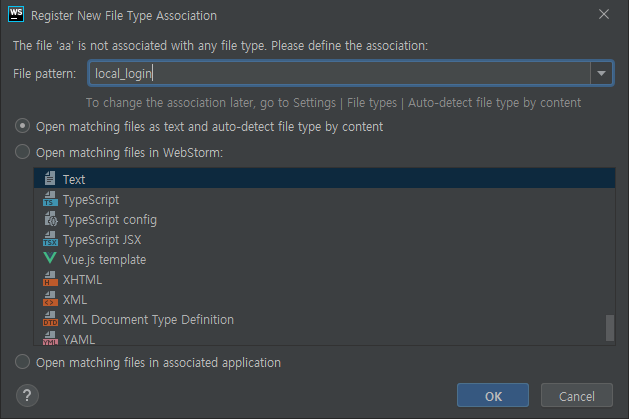Click the Vue.js template logo icon

(50, 258)
